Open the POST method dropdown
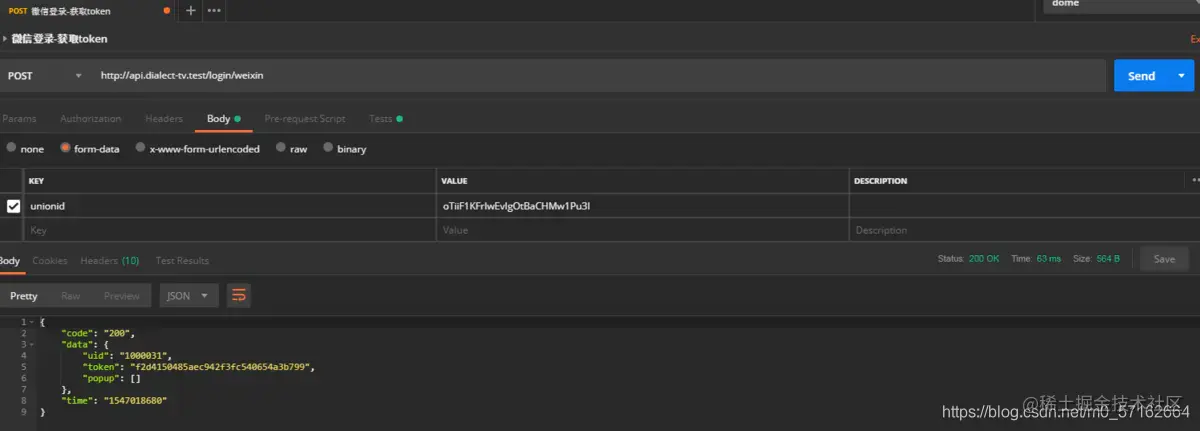The image size is (1200, 431). [45, 76]
